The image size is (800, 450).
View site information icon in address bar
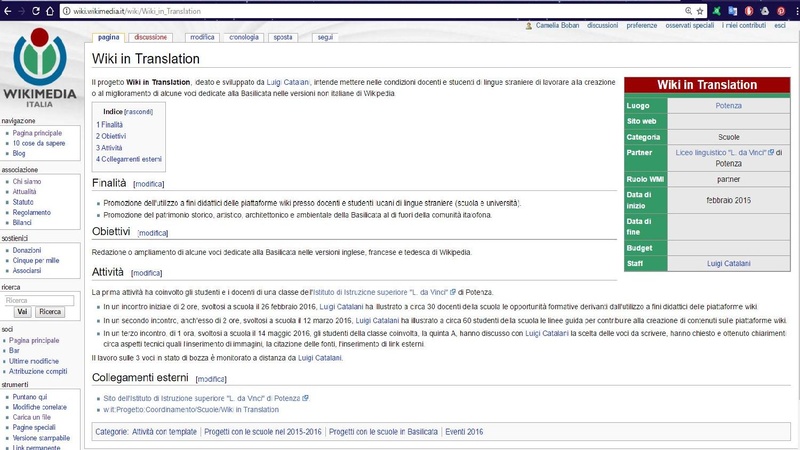coord(66,11)
